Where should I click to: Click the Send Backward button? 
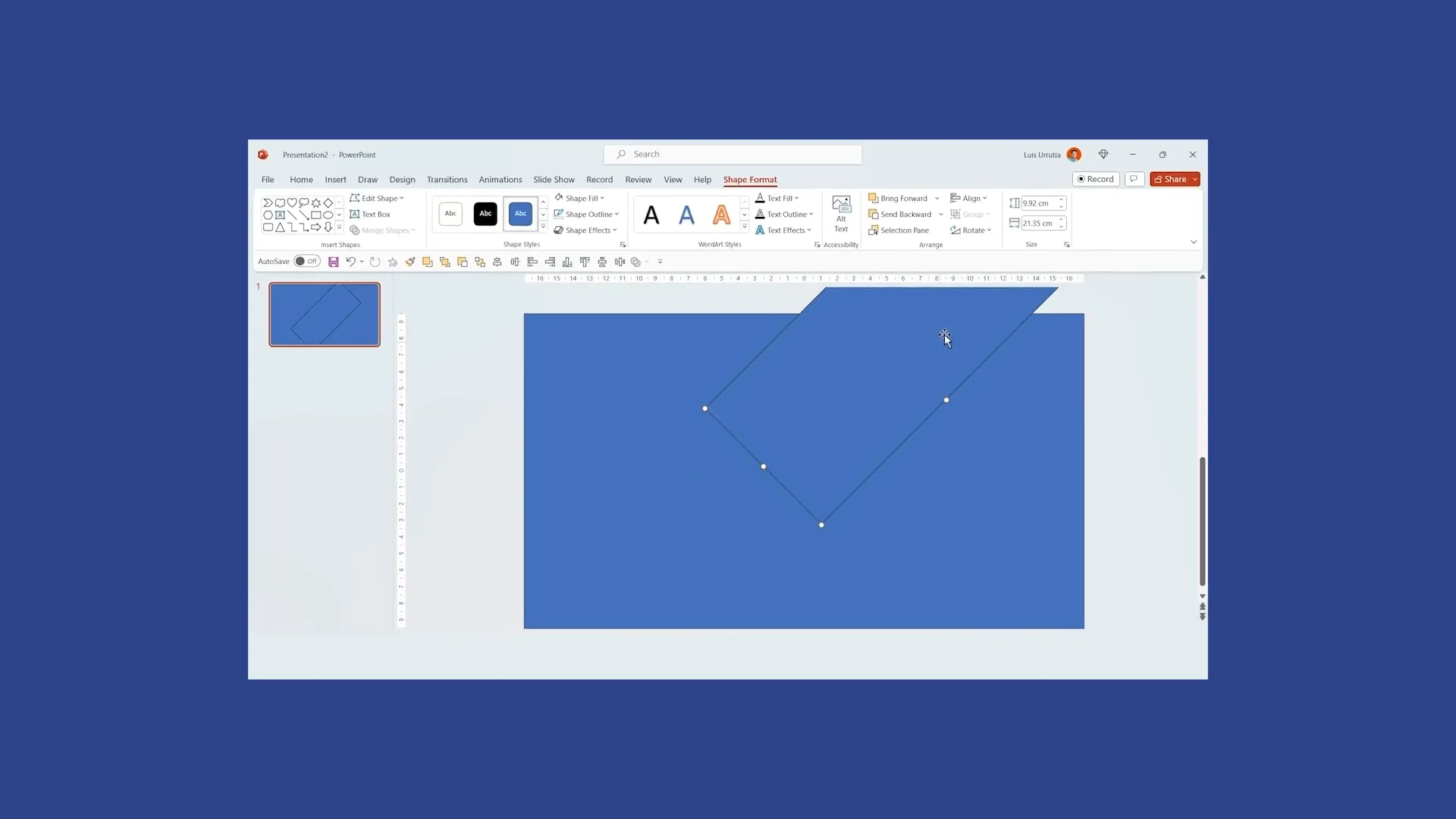900,215
